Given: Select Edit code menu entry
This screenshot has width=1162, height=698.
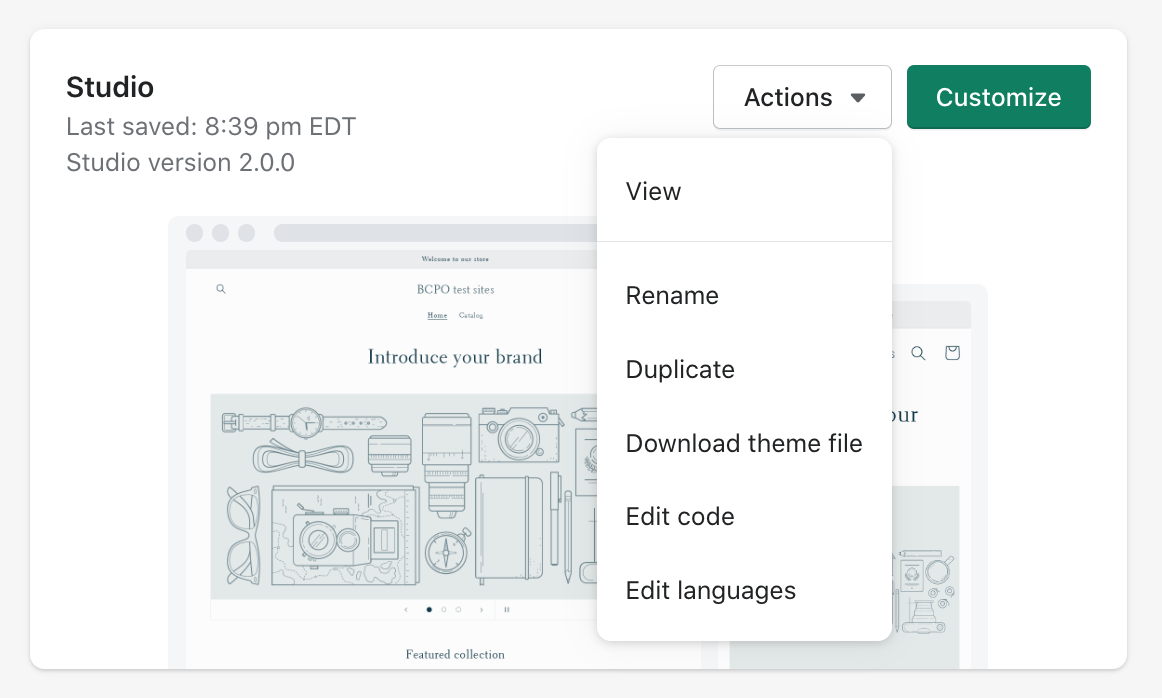Looking at the screenshot, I should tap(744, 516).
